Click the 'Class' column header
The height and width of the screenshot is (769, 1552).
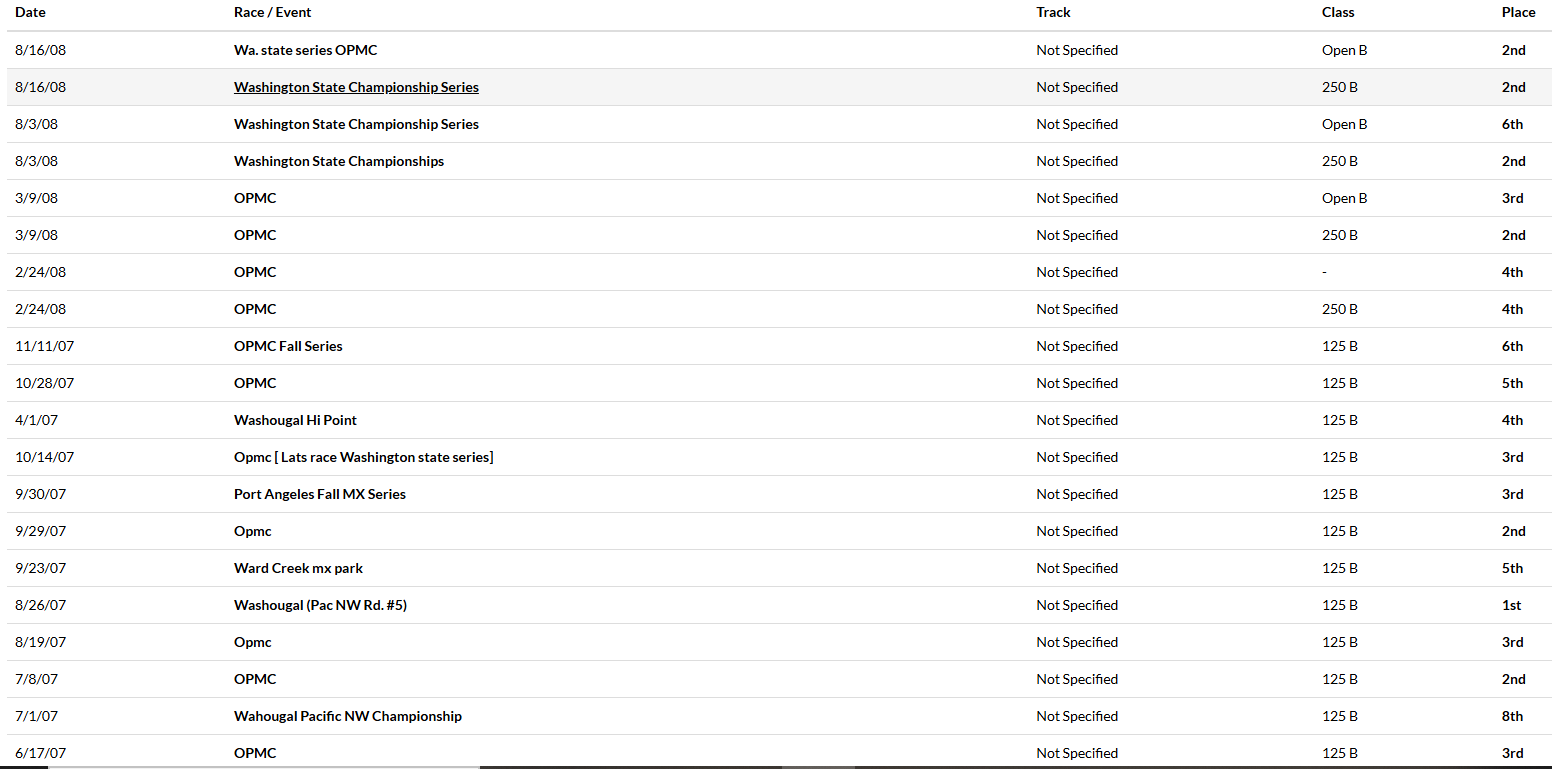[1338, 12]
